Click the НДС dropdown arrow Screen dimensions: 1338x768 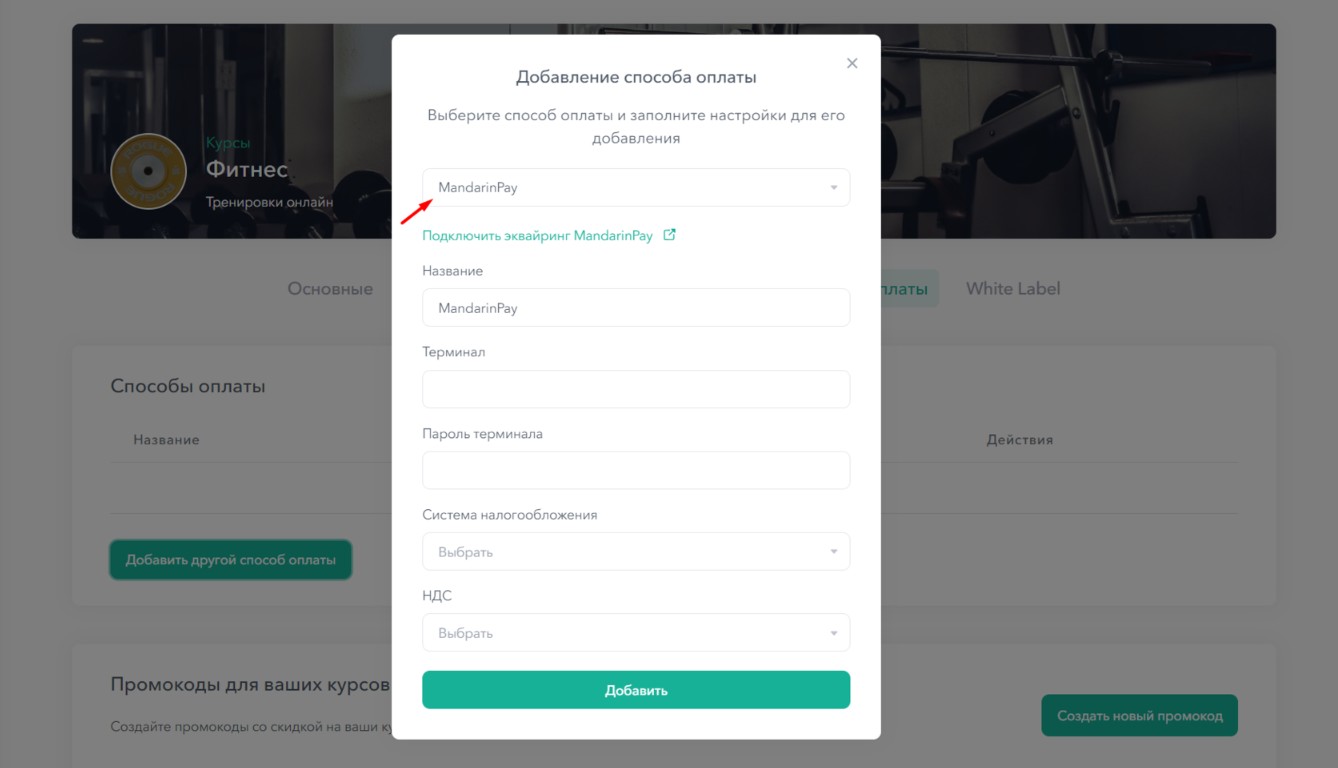click(833, 633)
